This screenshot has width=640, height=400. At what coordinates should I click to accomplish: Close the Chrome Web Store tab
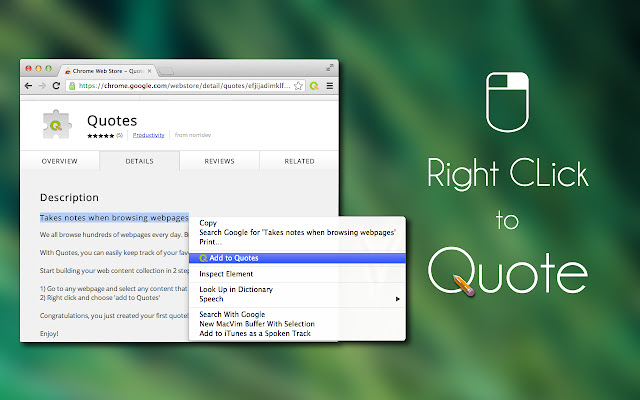(149, 71)
